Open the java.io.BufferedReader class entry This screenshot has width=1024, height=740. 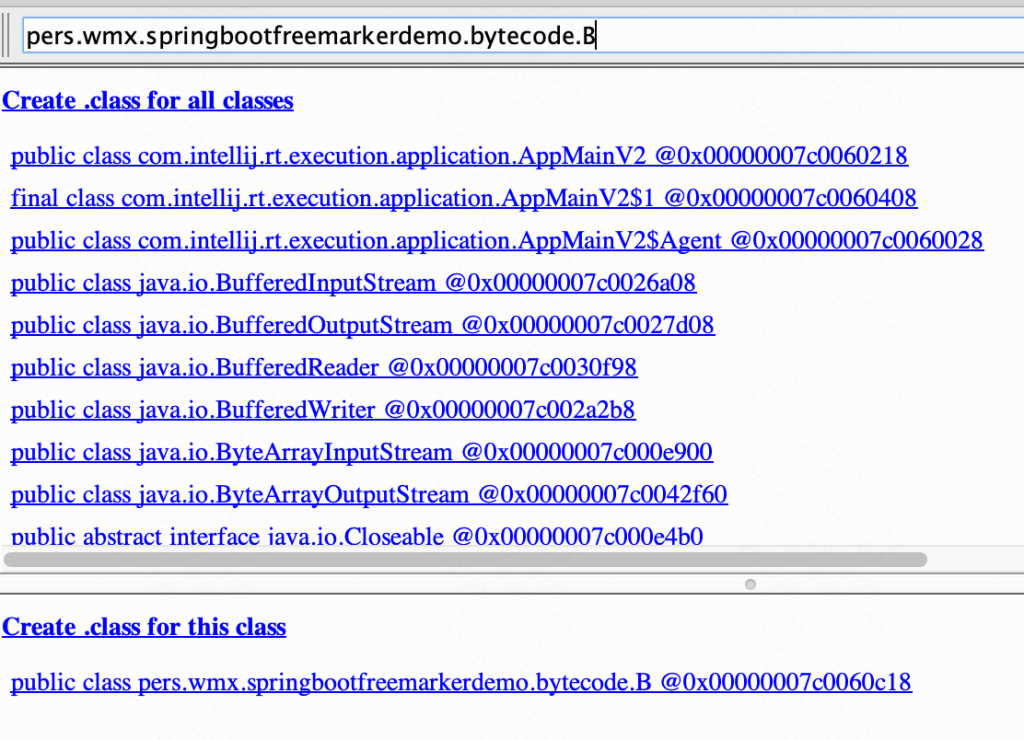tap(323, 368)
